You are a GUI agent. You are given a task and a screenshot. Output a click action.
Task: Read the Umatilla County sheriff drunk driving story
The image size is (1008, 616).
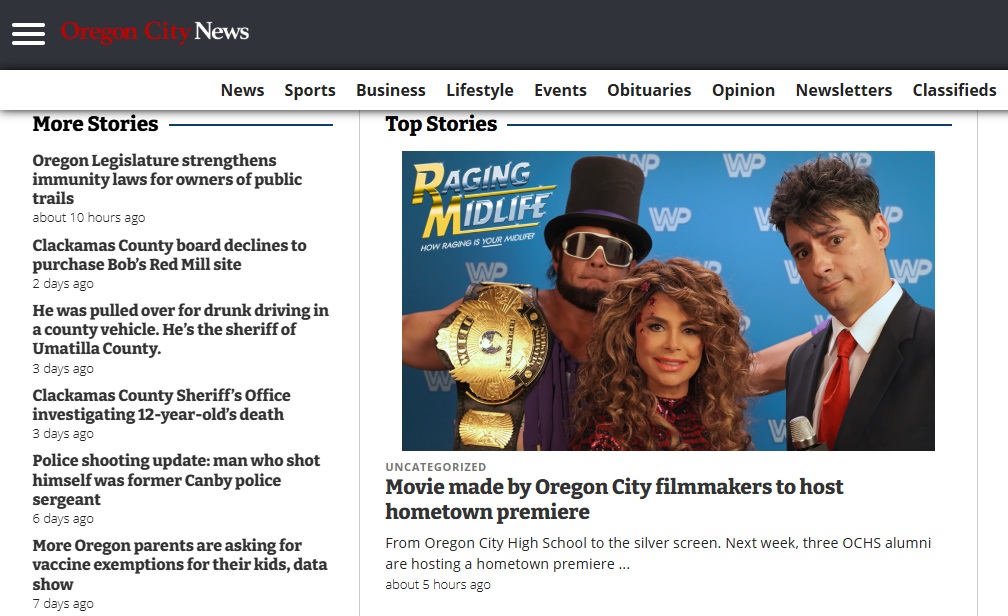[181, 329]
